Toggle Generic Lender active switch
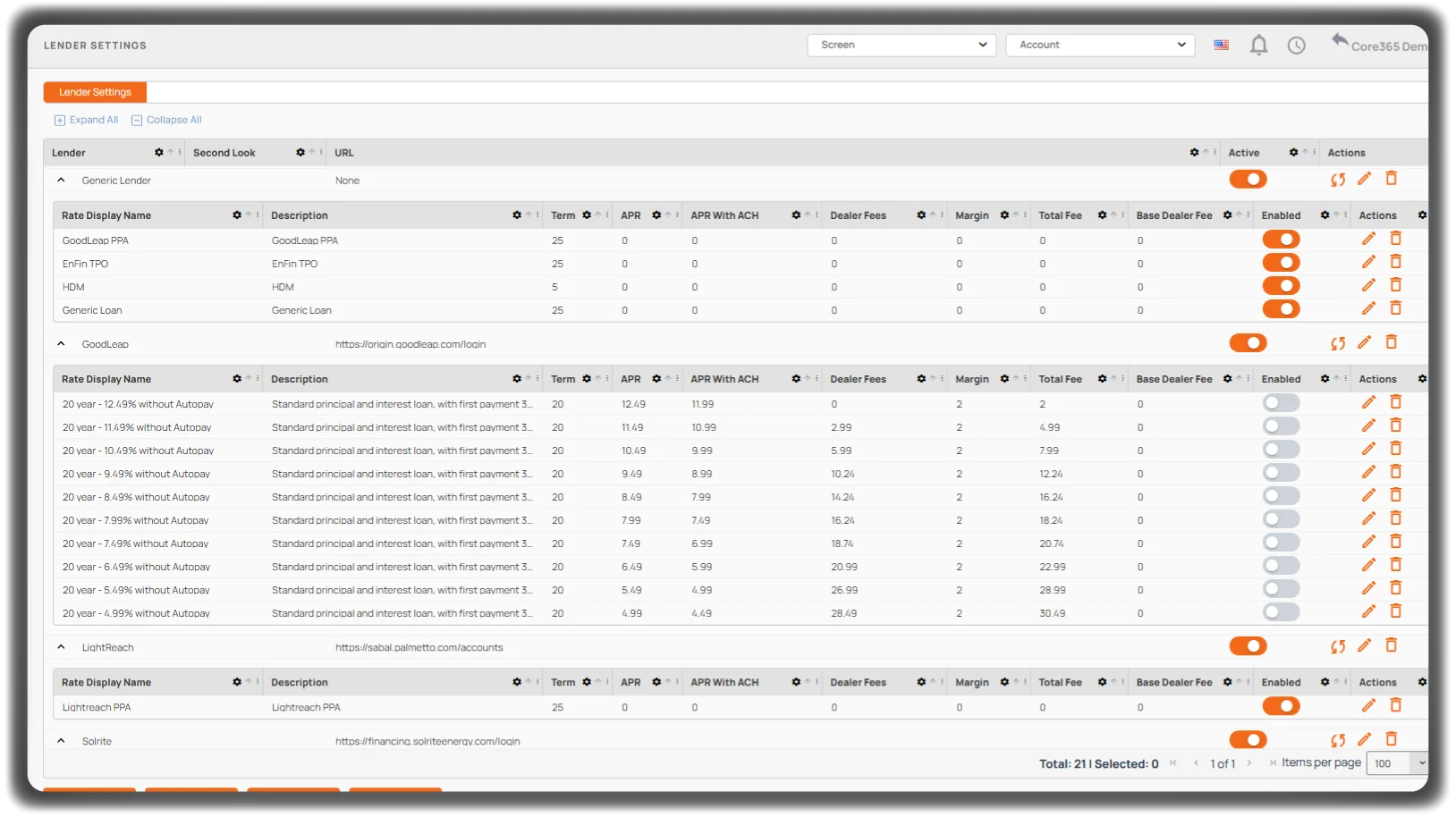1456x817 pixels. [1249, 180]
